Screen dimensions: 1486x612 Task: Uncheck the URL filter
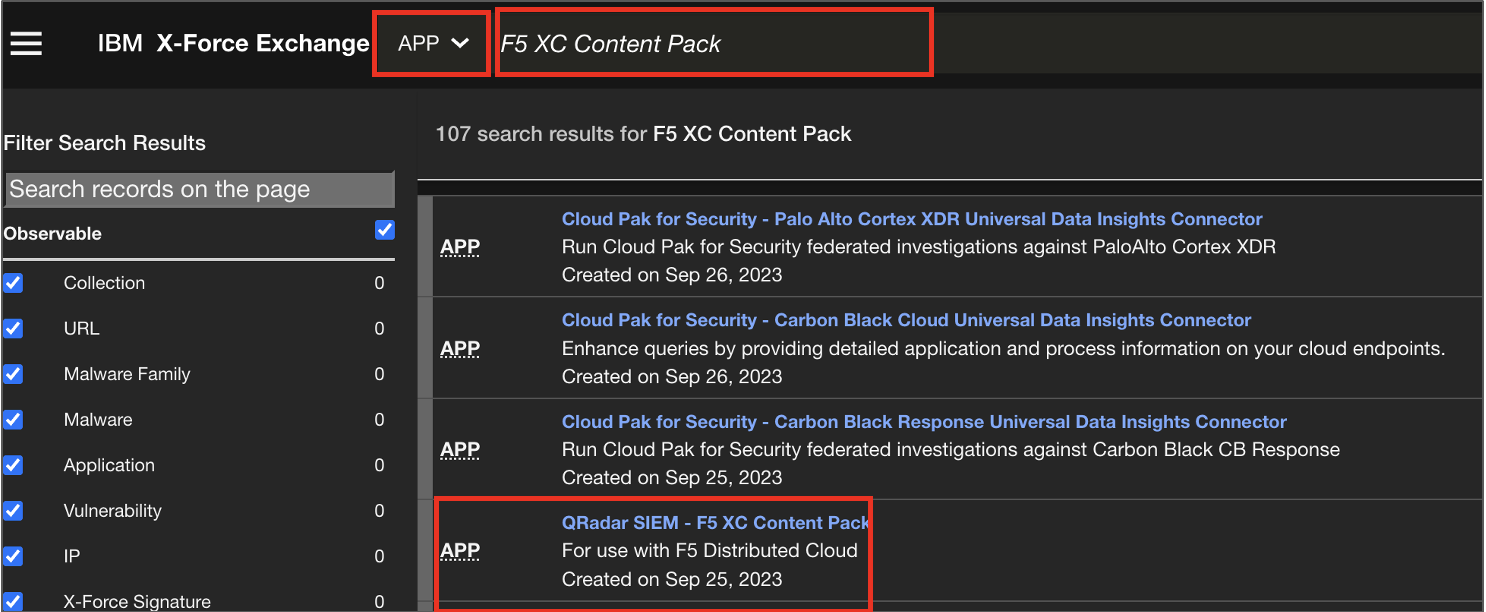pos(14,328)
